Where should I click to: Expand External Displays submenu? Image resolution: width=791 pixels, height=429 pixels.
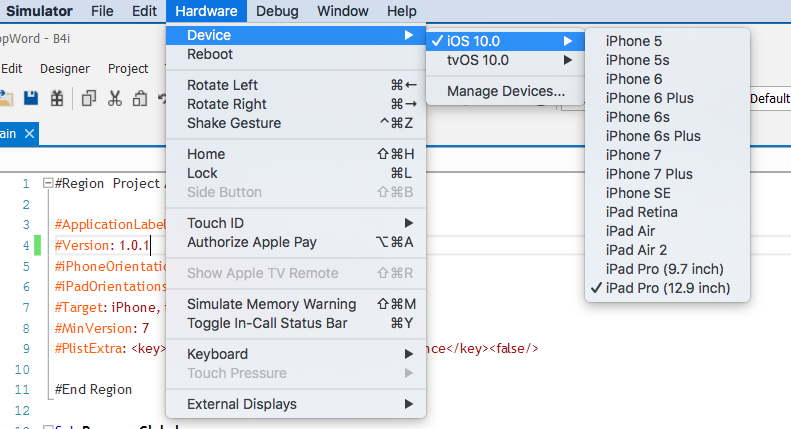296,404
